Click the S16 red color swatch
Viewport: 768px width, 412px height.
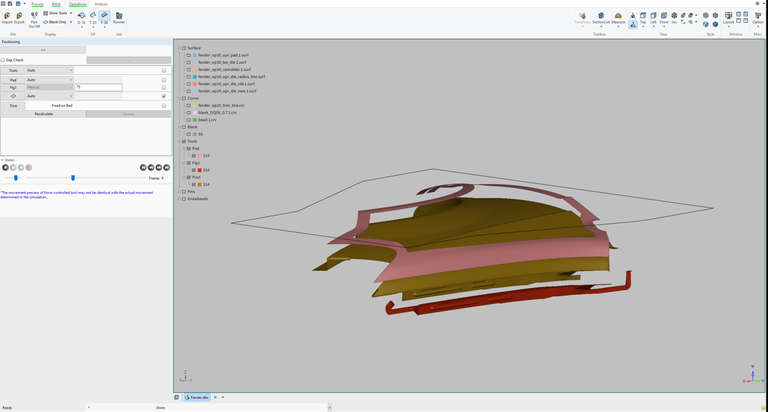tap(199, 170)
